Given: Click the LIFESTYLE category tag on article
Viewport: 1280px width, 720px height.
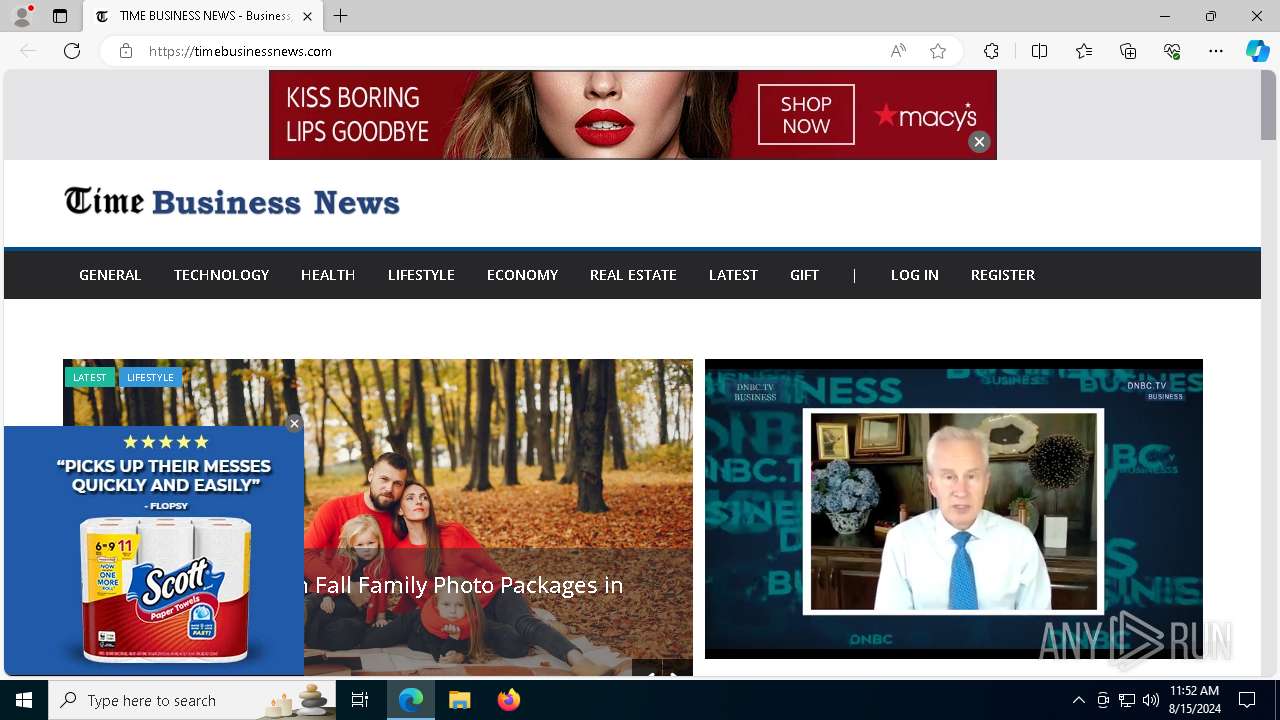Looking at the screenshot, I should pos(150,377).
